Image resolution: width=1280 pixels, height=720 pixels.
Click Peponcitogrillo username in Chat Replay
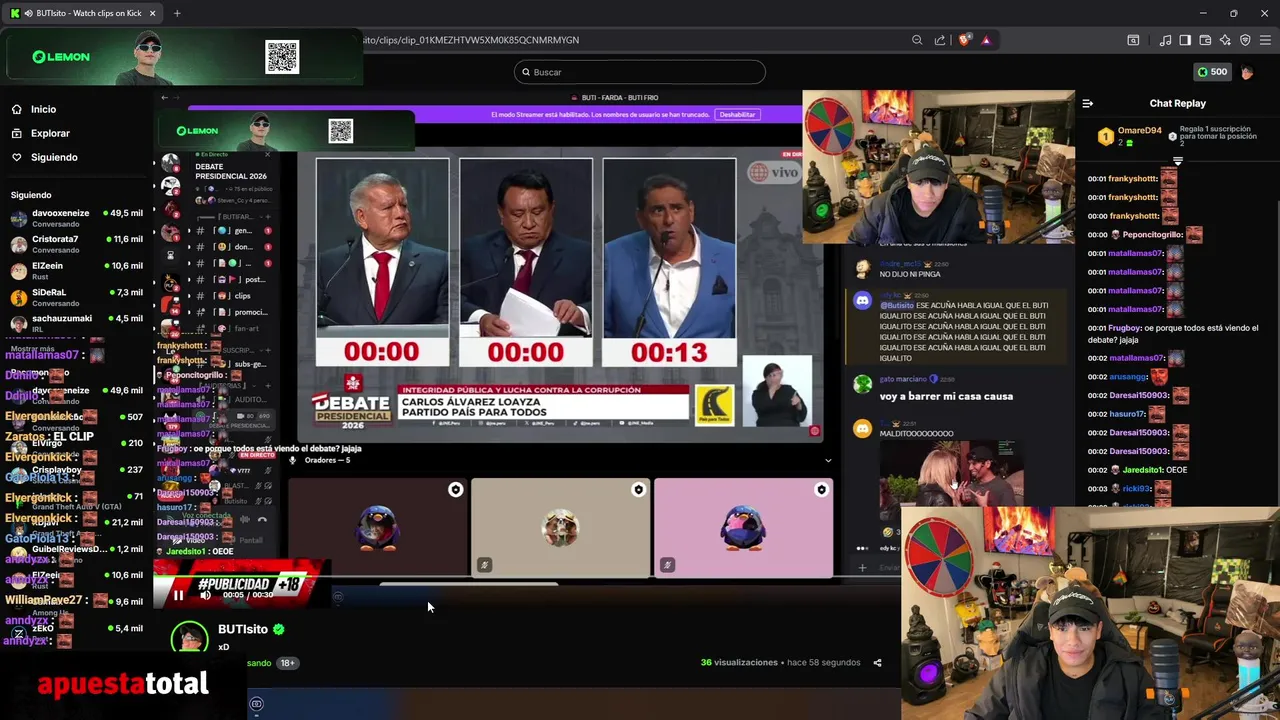point(1153,235)
